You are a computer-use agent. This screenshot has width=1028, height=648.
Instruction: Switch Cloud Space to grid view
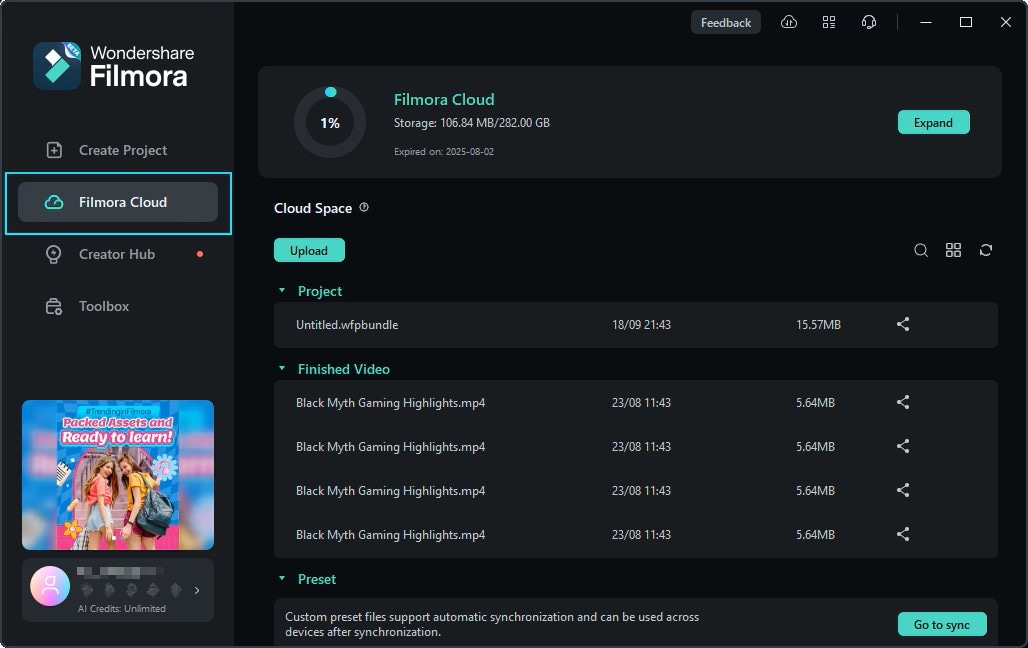(x=953, y=250)
